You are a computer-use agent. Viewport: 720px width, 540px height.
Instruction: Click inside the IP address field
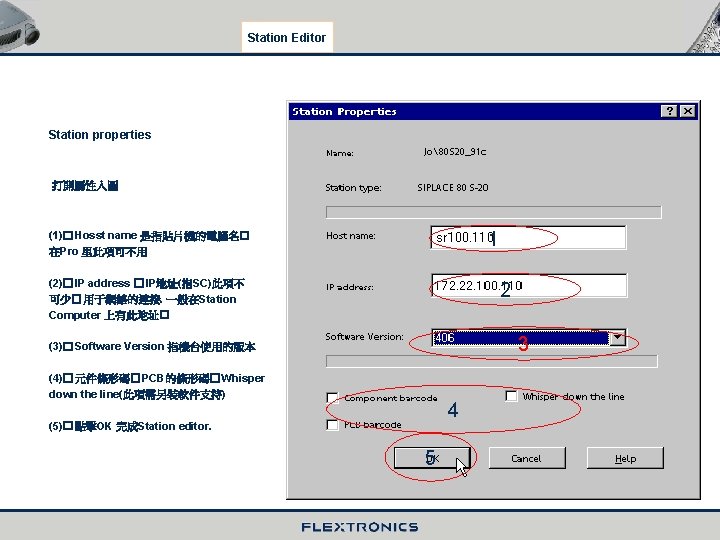529,286
